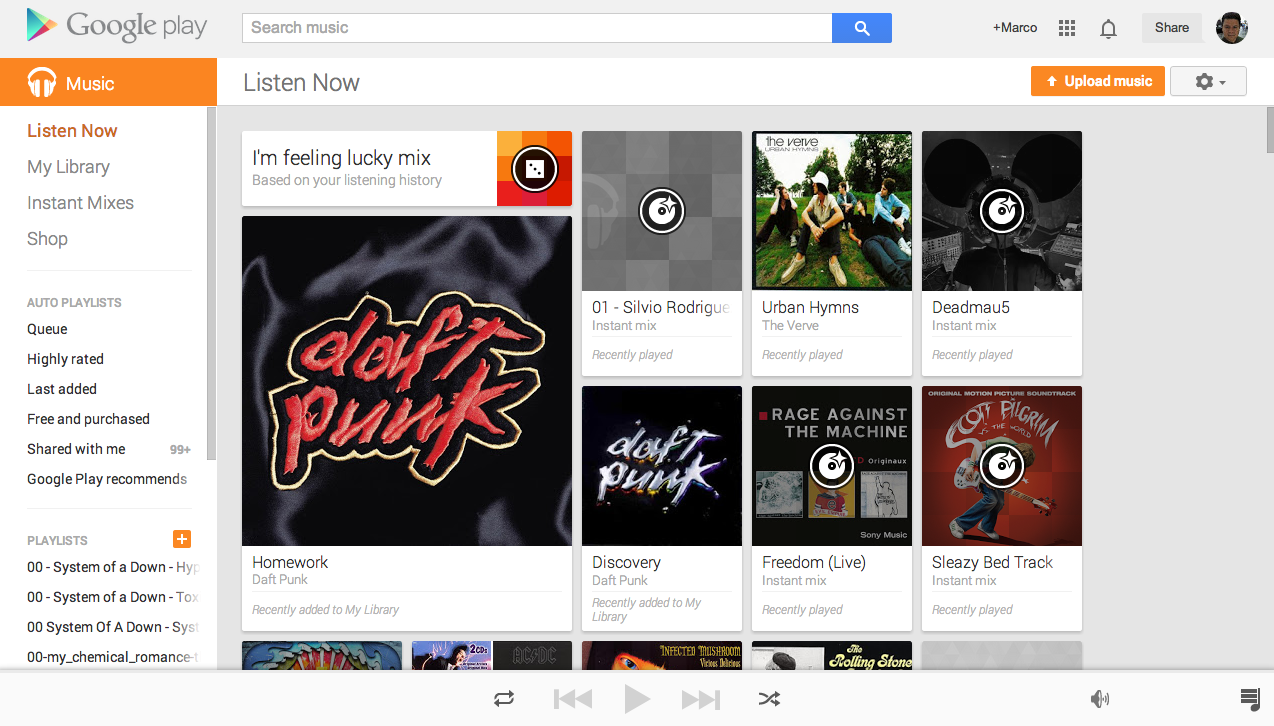Click in the Search music field
The width and height of the screenshot is (1274, 726).
click(537, 28)
